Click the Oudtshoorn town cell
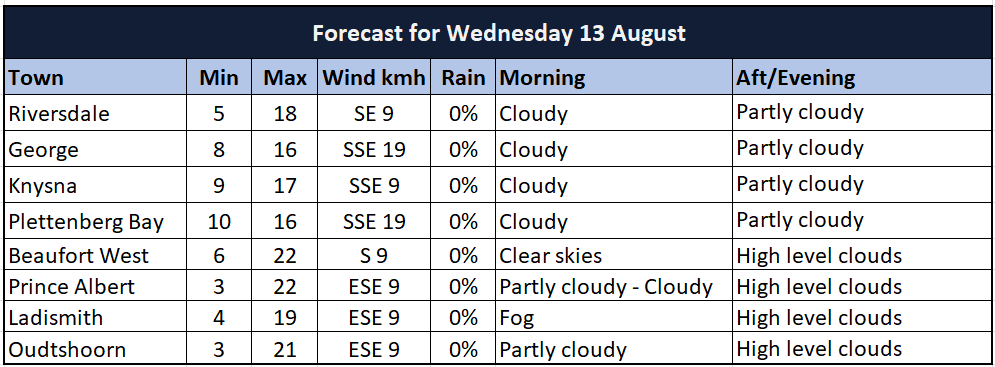 coord(95,349)
